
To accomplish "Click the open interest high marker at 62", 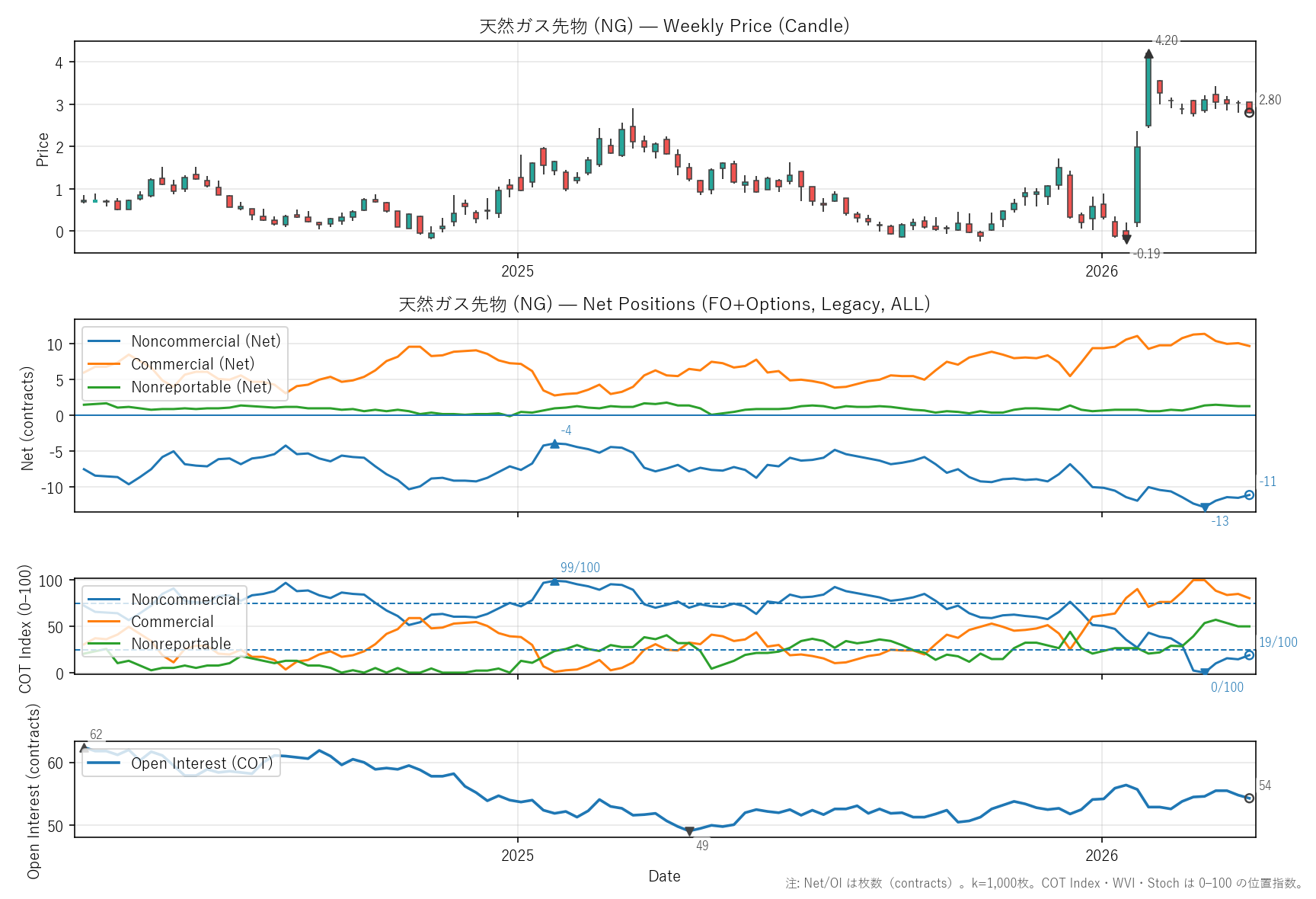I will pos(85,748).
